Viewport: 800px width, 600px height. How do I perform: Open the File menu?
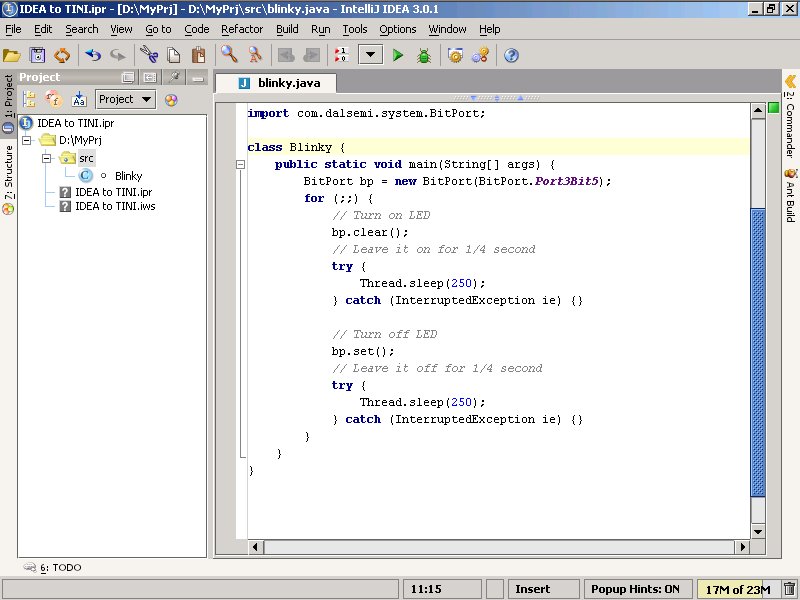coord(13,29)
